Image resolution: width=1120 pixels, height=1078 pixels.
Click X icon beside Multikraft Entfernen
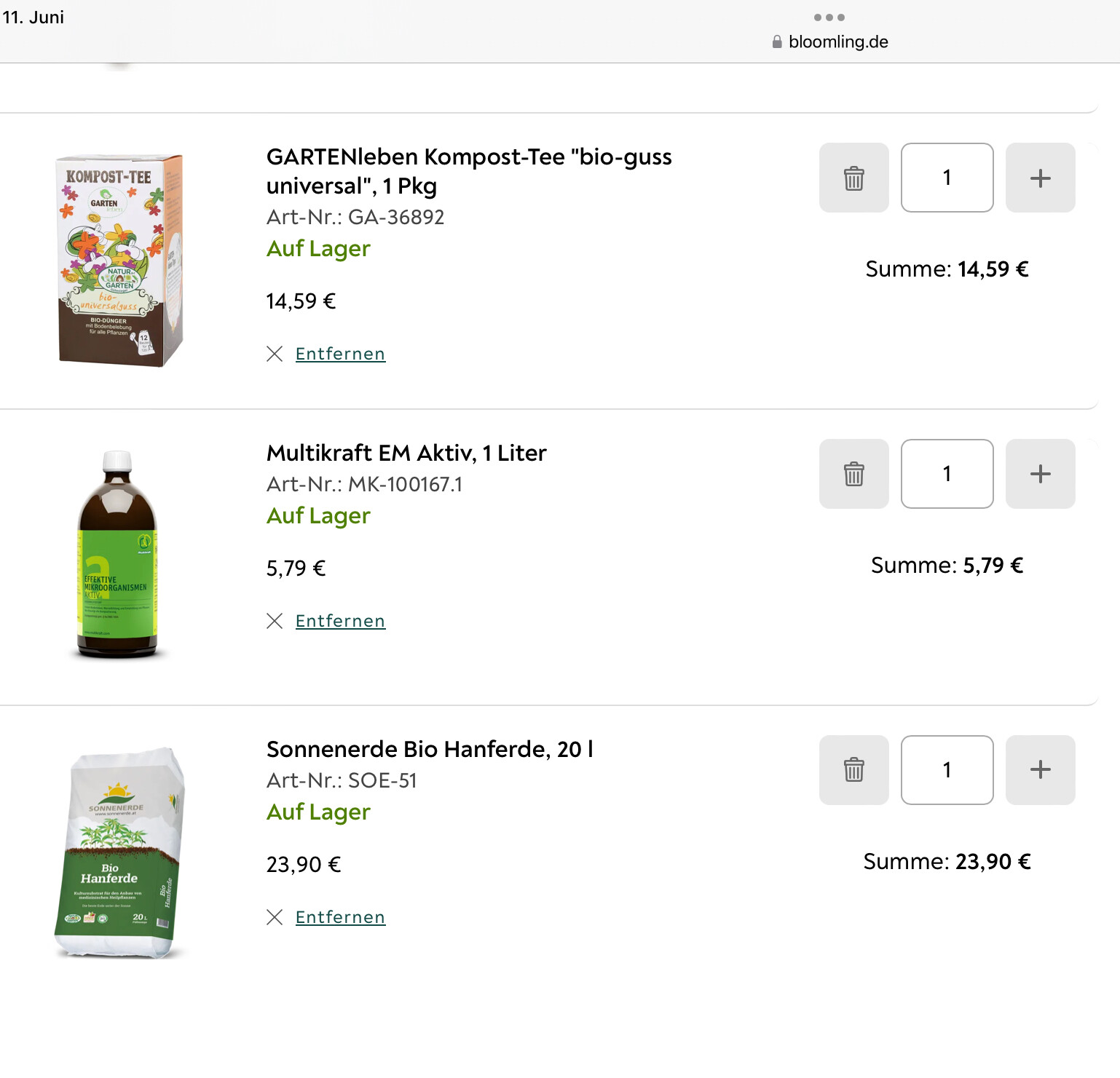(x=275, y=621)
